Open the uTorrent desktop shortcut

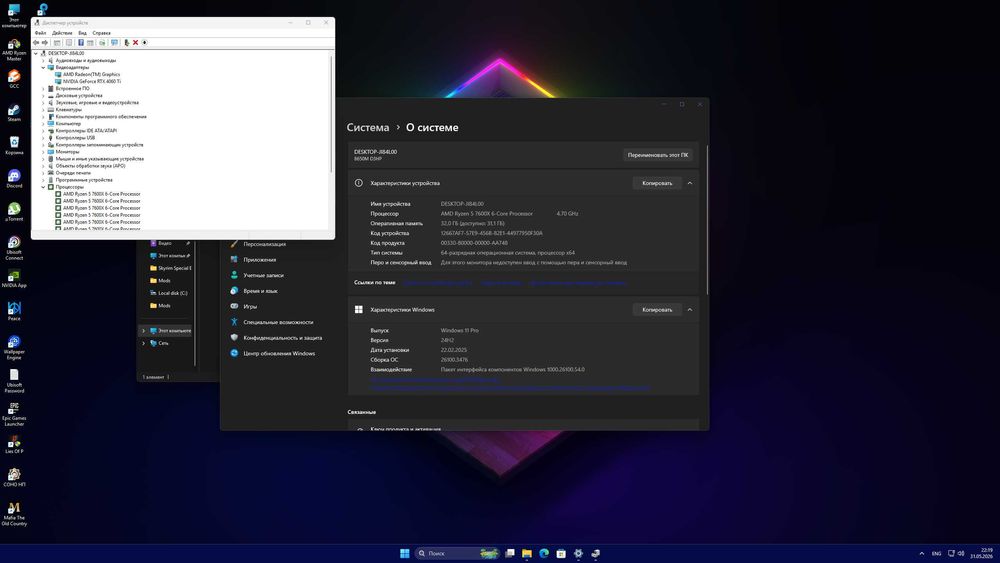click(14, 212)
